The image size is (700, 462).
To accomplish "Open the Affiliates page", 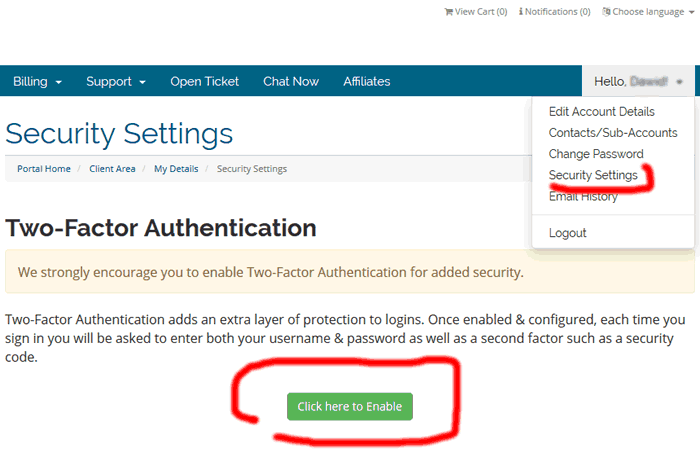I will tap(367, 81).
